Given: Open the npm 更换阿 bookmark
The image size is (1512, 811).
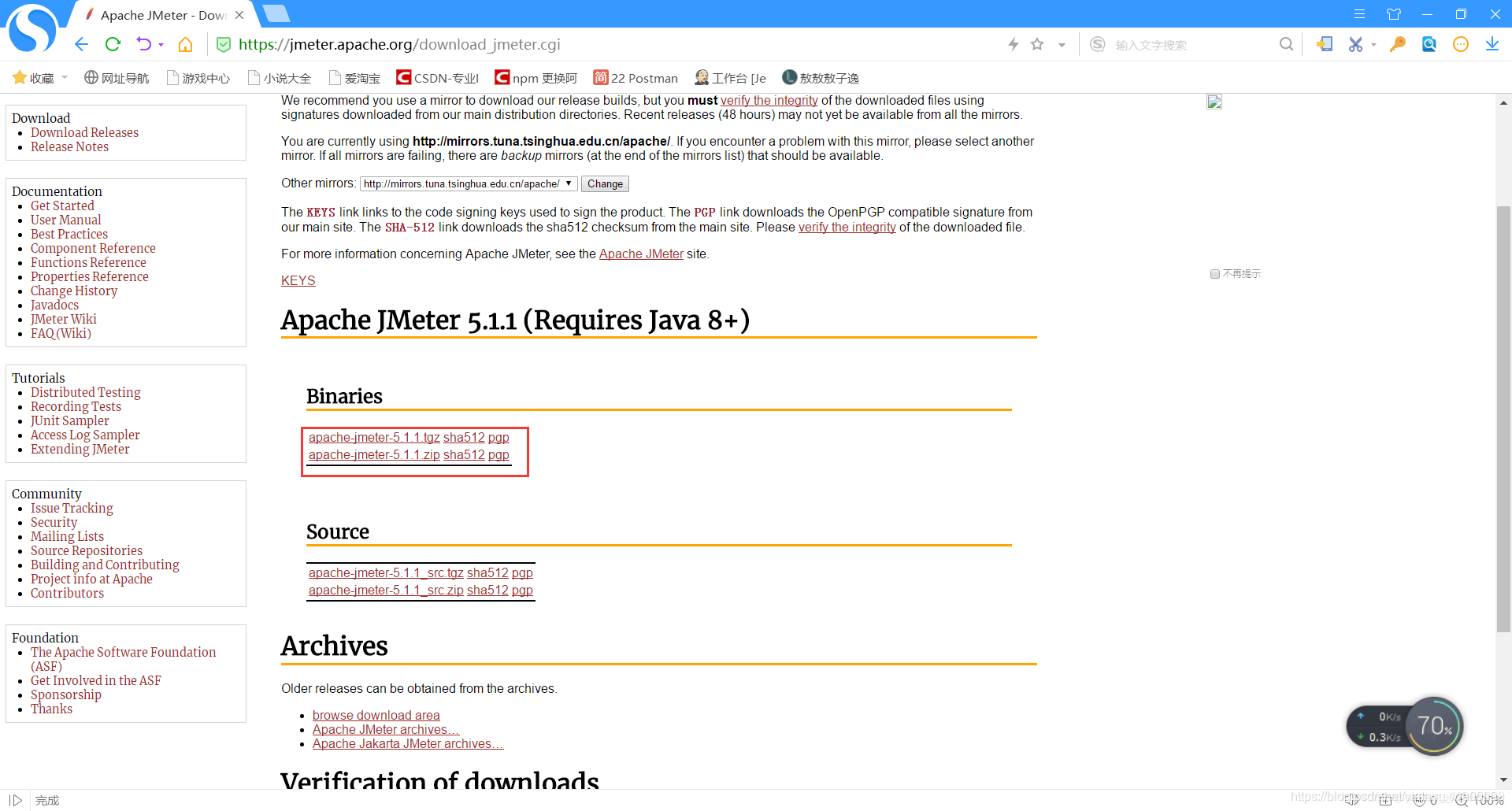Looking at the screenshot, I should coord(535,77).
